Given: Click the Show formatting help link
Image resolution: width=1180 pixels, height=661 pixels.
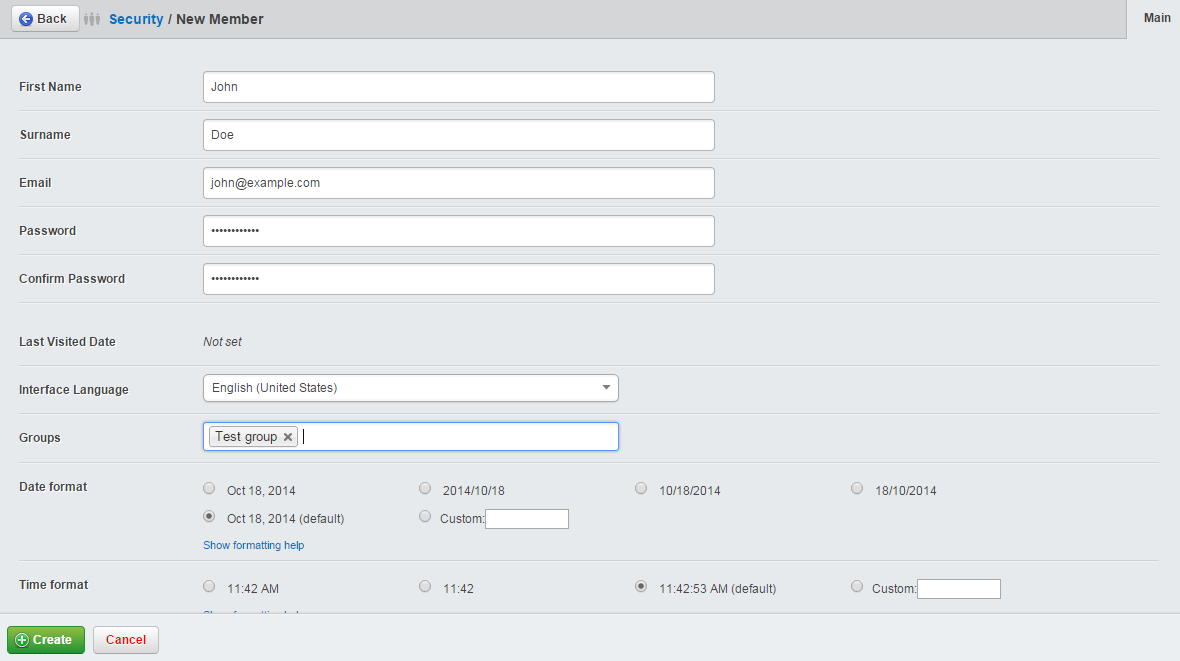Looking at the screenshot, I should tap(253, 545).
